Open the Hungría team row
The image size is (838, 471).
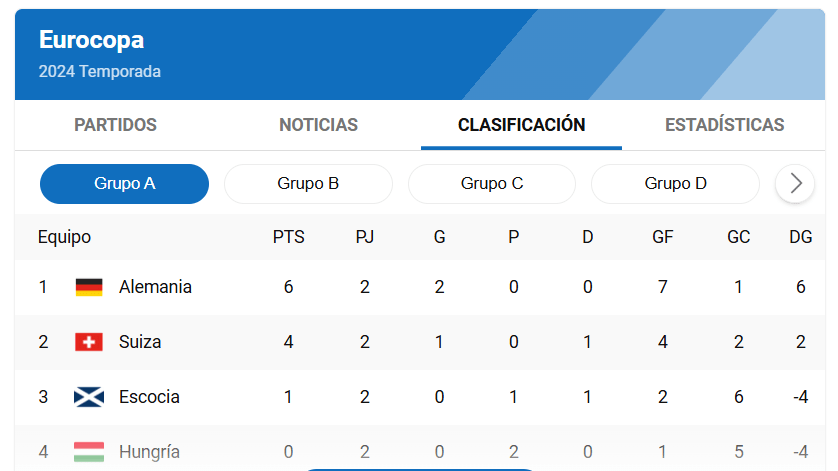click(420, 448)
